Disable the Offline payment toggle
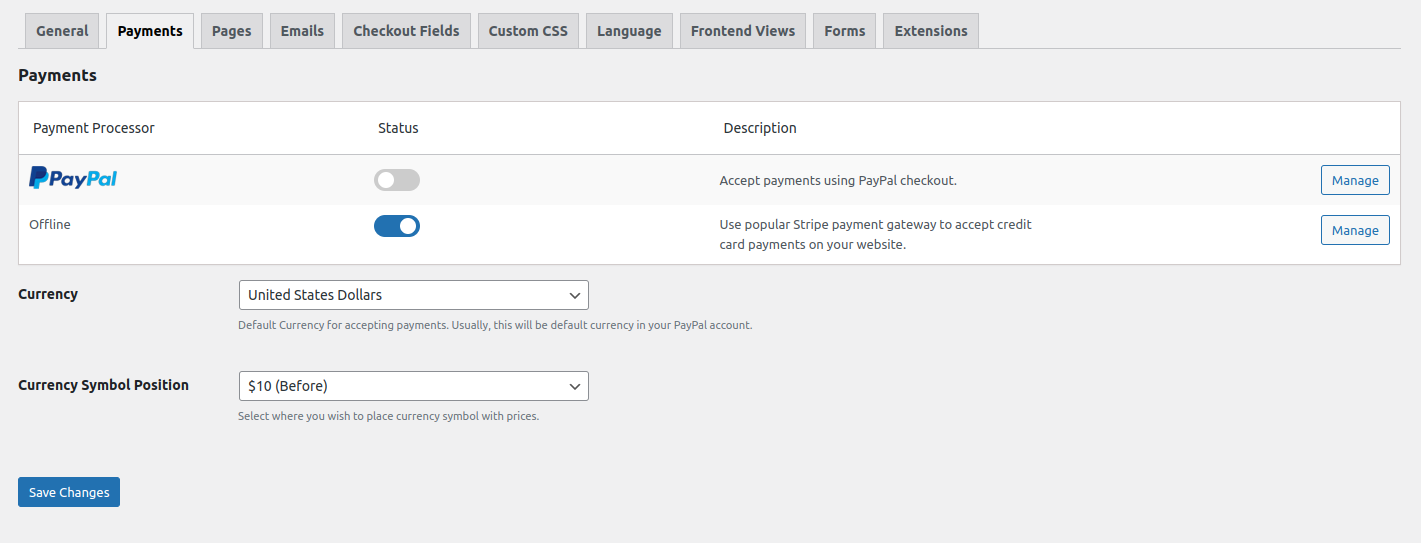 (x=397, y=226)
